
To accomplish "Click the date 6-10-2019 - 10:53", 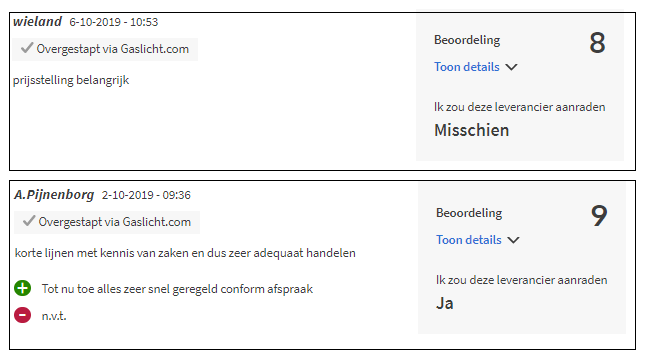I will [113, 22].
